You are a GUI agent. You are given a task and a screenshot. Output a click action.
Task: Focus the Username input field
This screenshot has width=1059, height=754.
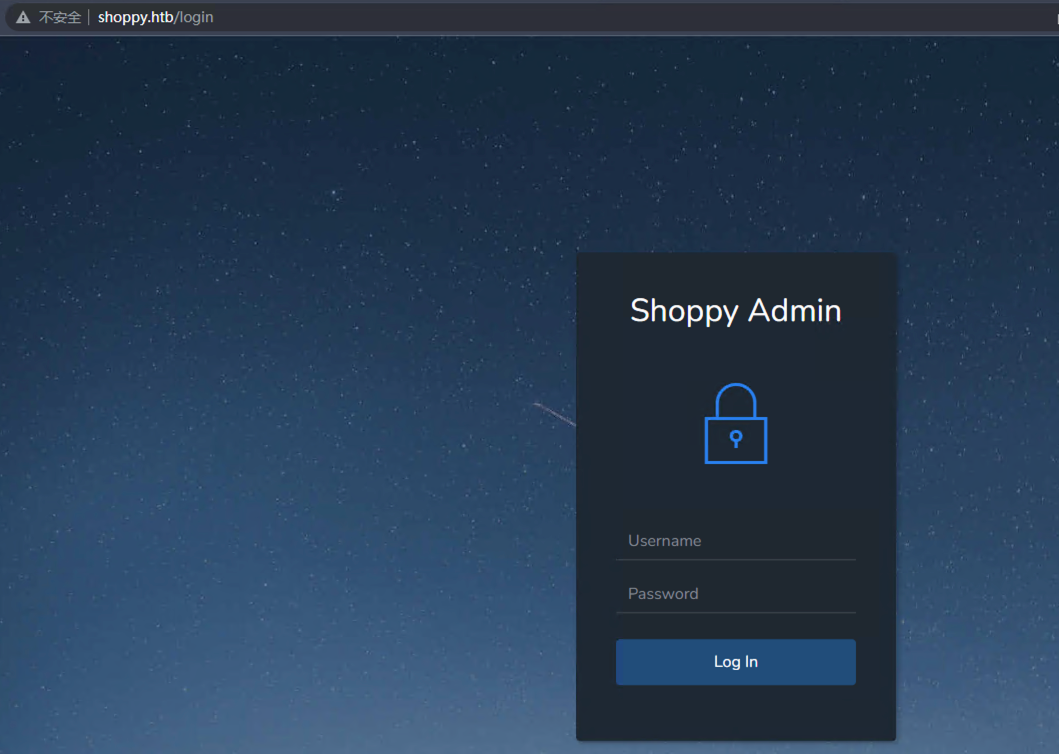(x=736, y=541)
